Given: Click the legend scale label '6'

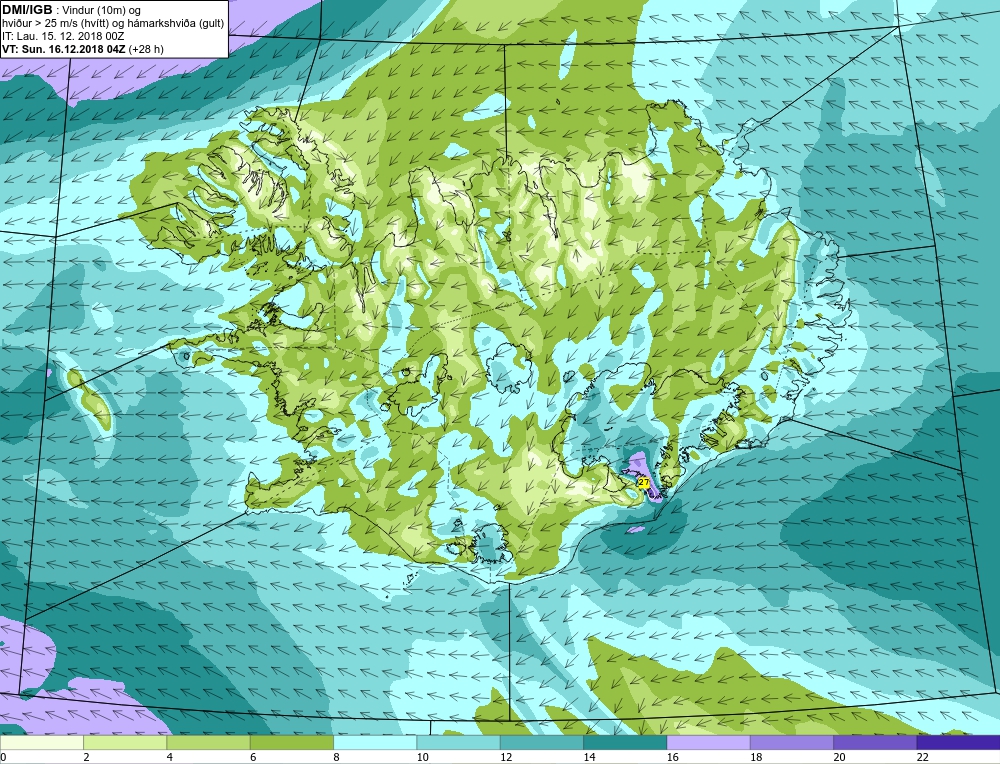Looking at the screenshot, I should [253, 757].
